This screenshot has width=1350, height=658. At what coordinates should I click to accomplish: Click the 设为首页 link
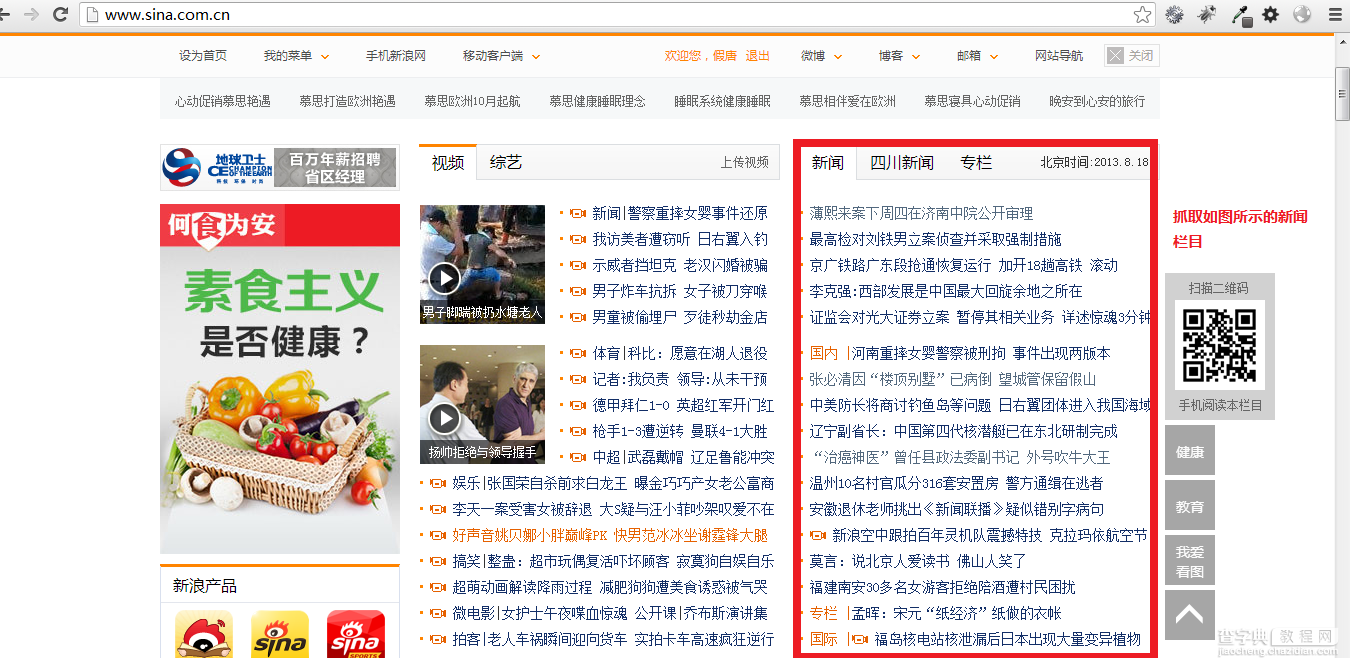pos(203,56)
